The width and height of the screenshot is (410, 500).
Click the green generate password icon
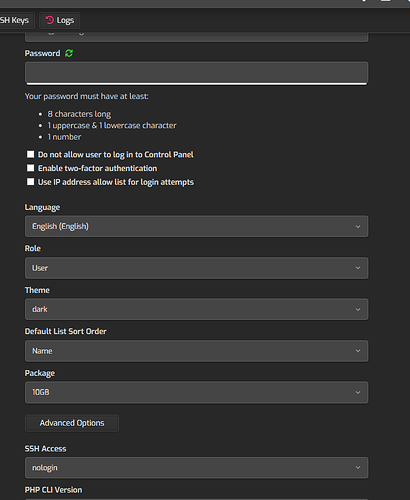click(x=69, y=53)
